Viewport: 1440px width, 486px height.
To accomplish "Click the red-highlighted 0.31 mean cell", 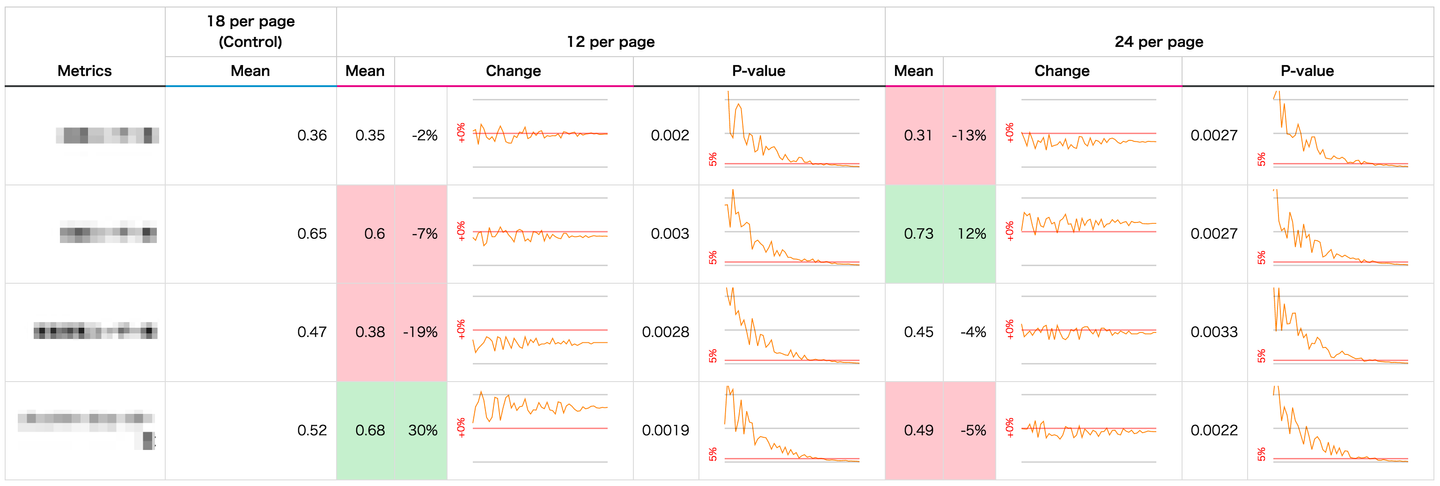I will click(914, 136).
